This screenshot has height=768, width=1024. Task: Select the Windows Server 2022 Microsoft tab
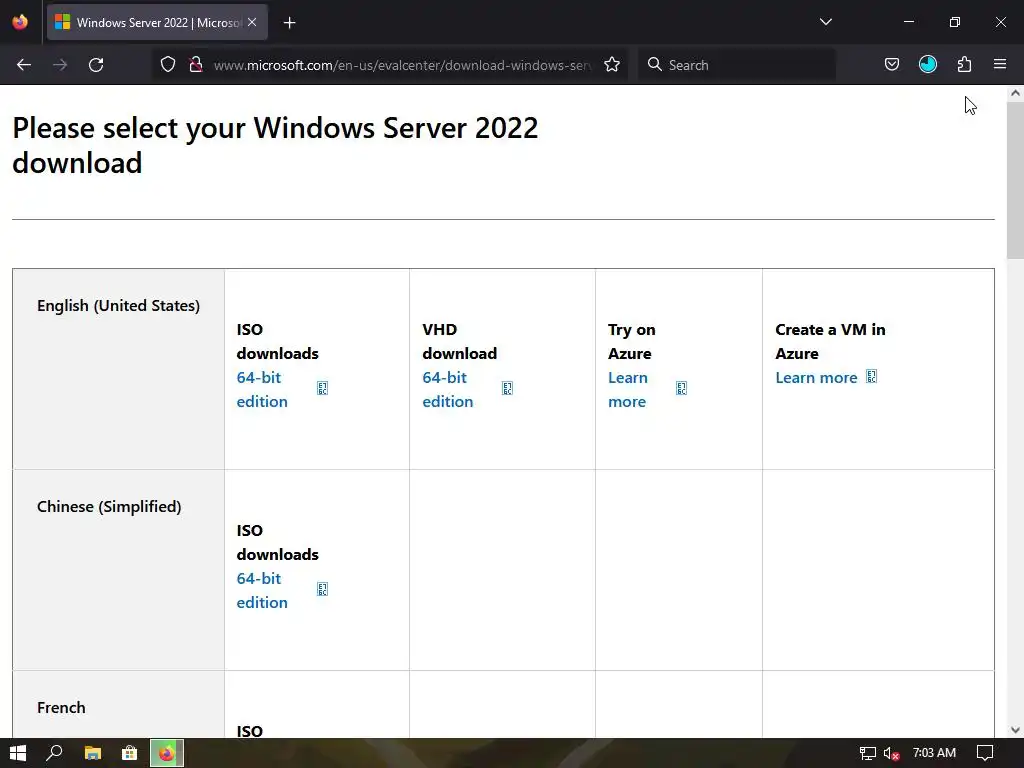[x=157, y=22]
